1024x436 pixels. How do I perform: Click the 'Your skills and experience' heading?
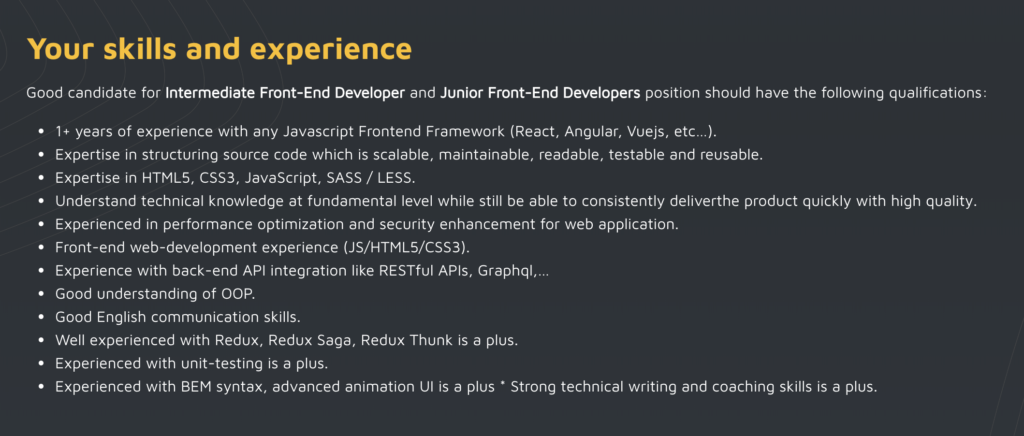(219, 49)
